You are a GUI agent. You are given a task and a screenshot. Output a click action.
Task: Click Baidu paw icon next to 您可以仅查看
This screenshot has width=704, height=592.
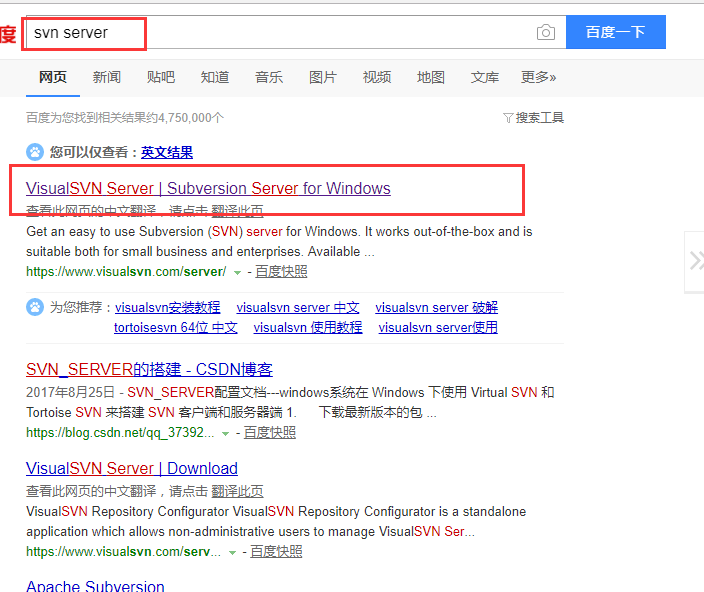tap(35, 152)
